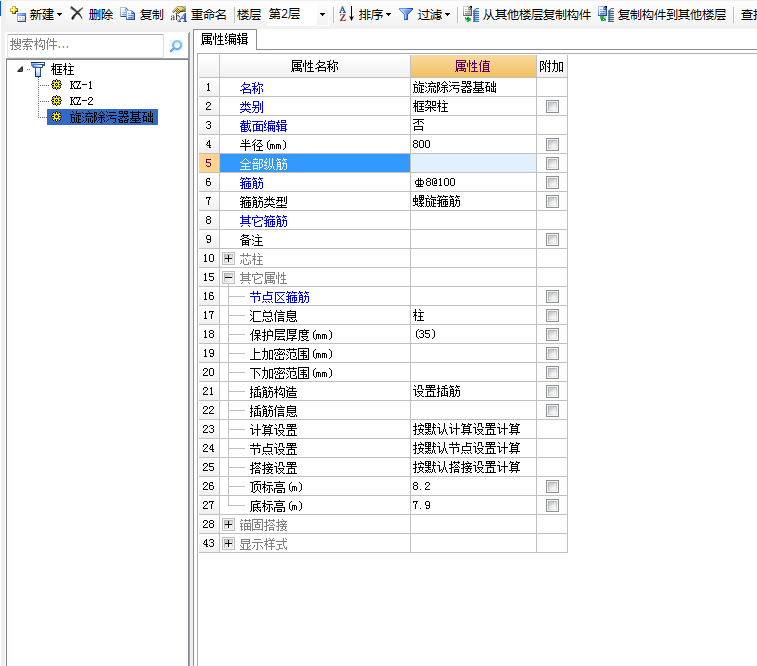This screenshot has width=757, height=666.
Task: Toggle 附加 checkbox for 全部纵筋 row
Action: (552, 163)
